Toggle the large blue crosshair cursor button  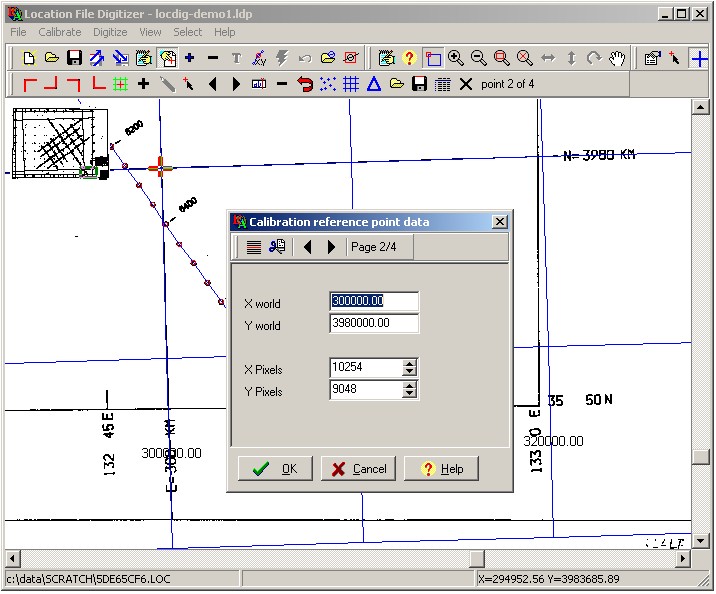699,58
